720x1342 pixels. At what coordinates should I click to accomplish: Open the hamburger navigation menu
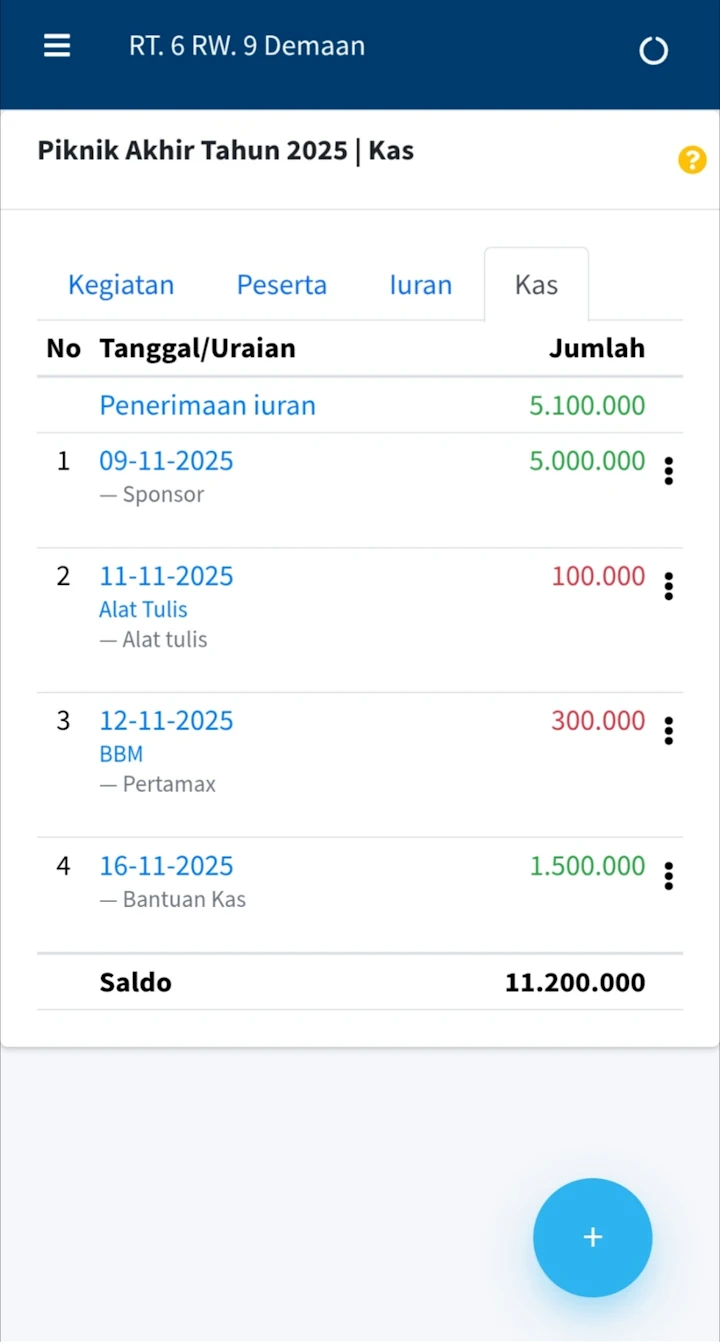(x=57, y=46)
